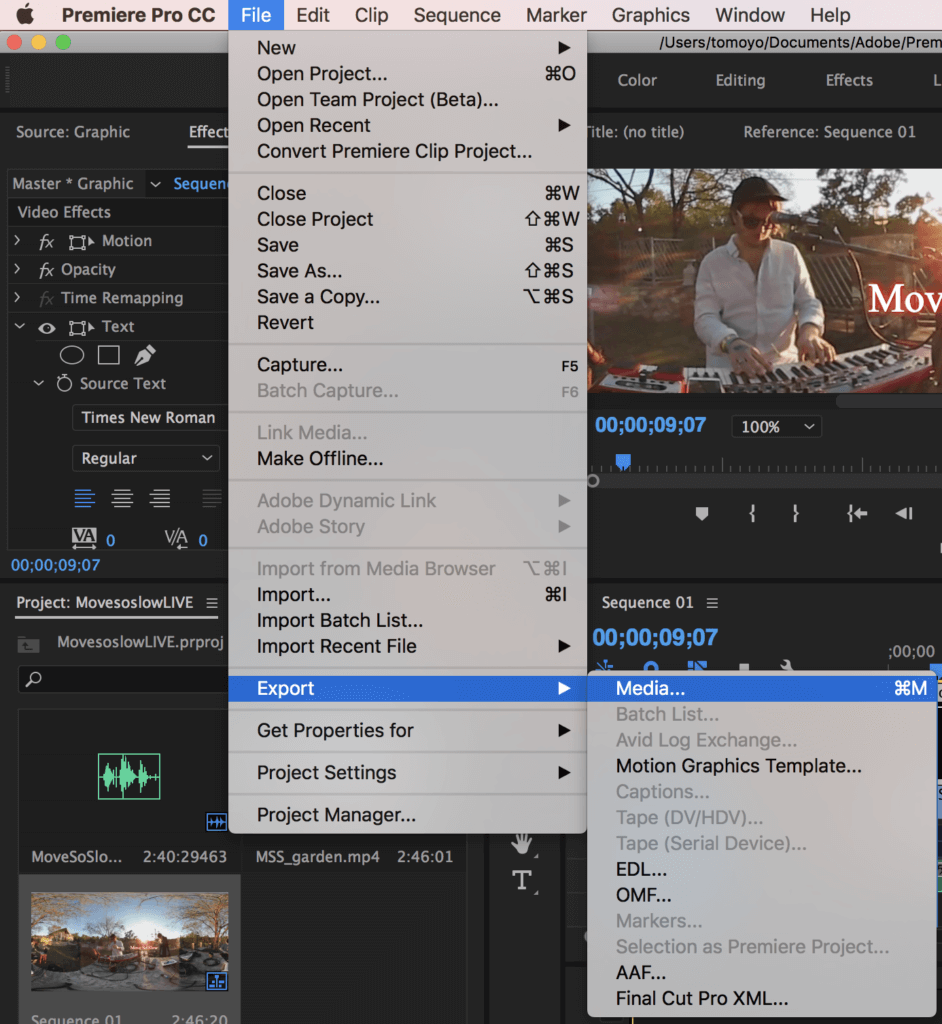This screenshot has width=942, height=1024.
Task: Collapse the Text properties group
Action: tap(20, 326)
